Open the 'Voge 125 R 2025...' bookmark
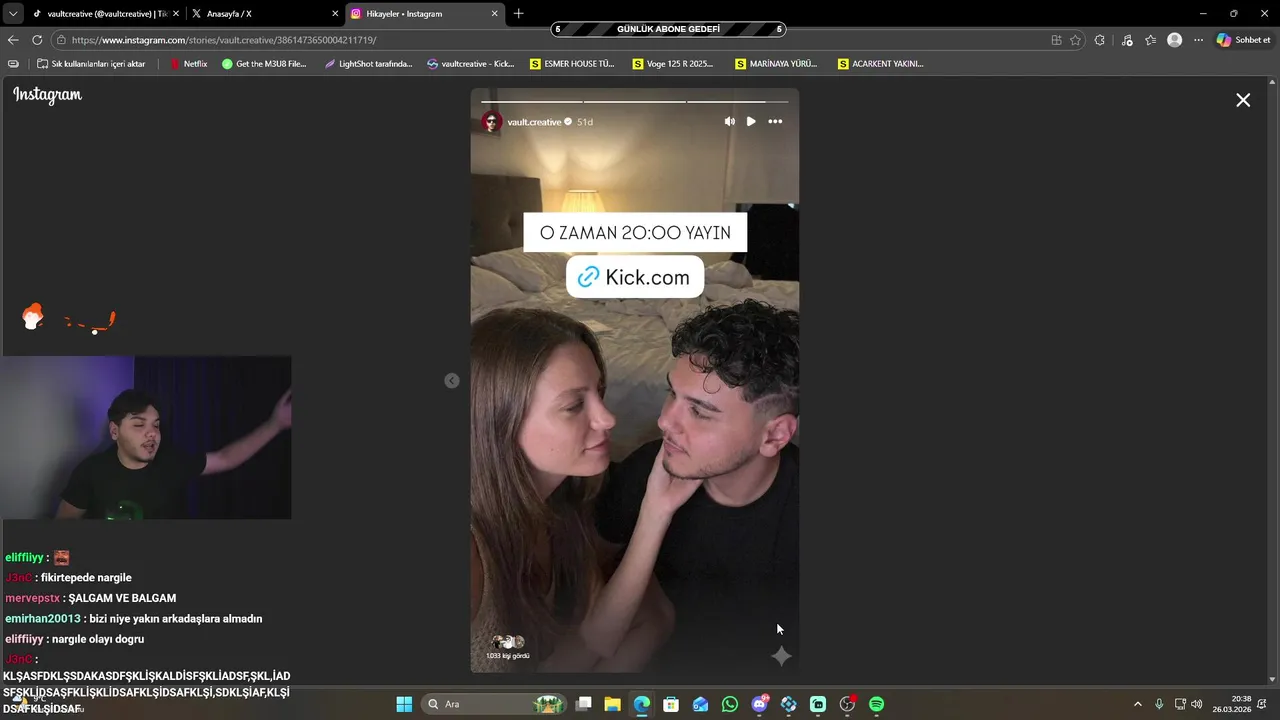Viewport: 1280px width, 720px height. (x=673, y=64)
